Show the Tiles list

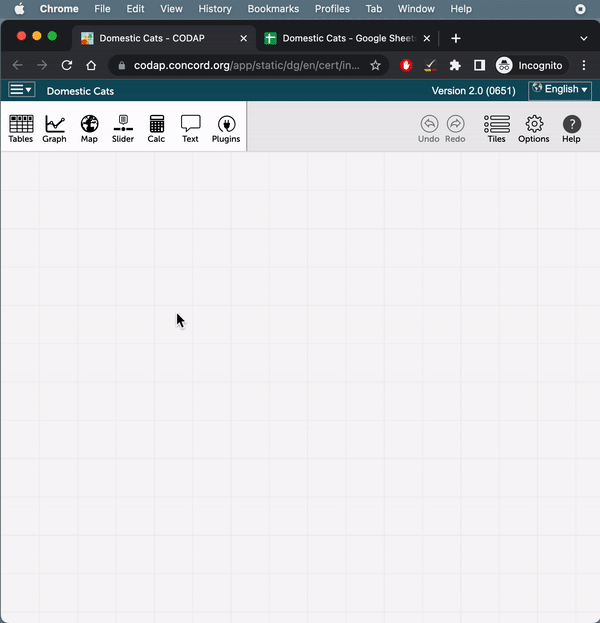tap(497, 129)
